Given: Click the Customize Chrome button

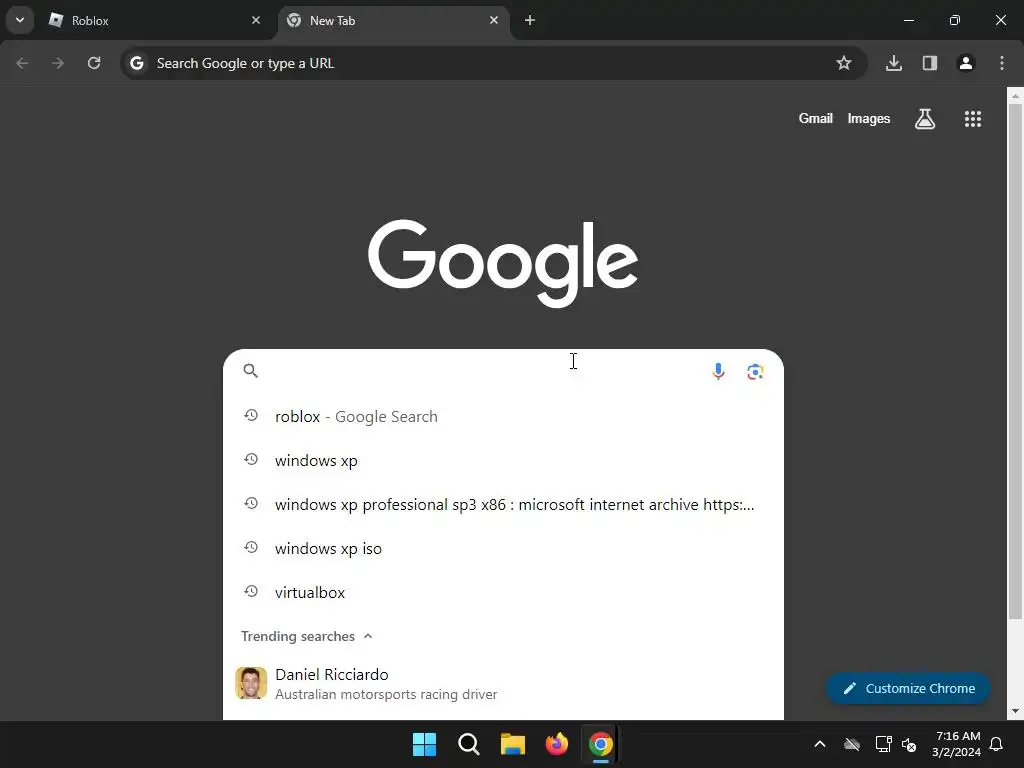Looking at the screenshot, I should coord(908,688).
